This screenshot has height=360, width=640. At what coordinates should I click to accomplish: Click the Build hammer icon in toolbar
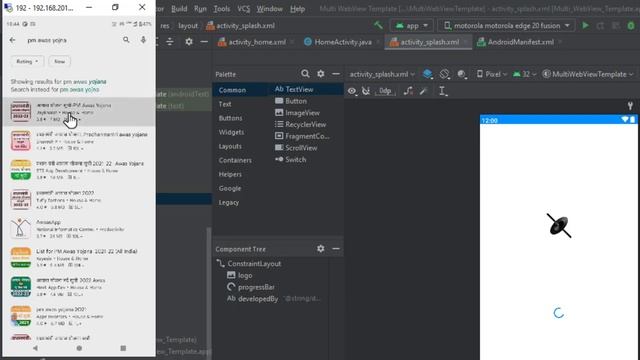pos(378,25)
